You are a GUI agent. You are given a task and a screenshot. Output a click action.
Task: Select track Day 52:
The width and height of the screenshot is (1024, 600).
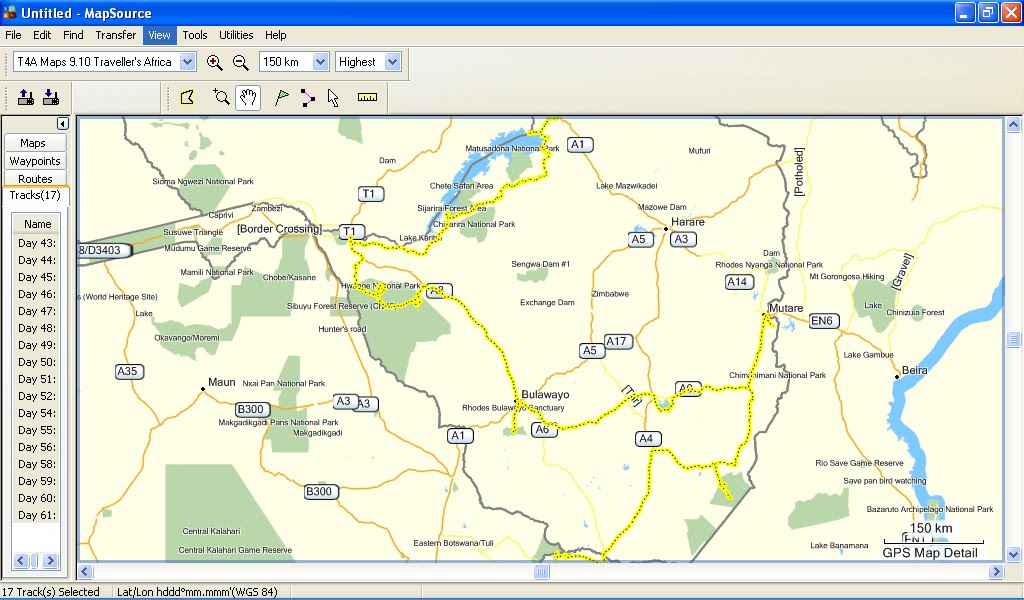[37, 396]
